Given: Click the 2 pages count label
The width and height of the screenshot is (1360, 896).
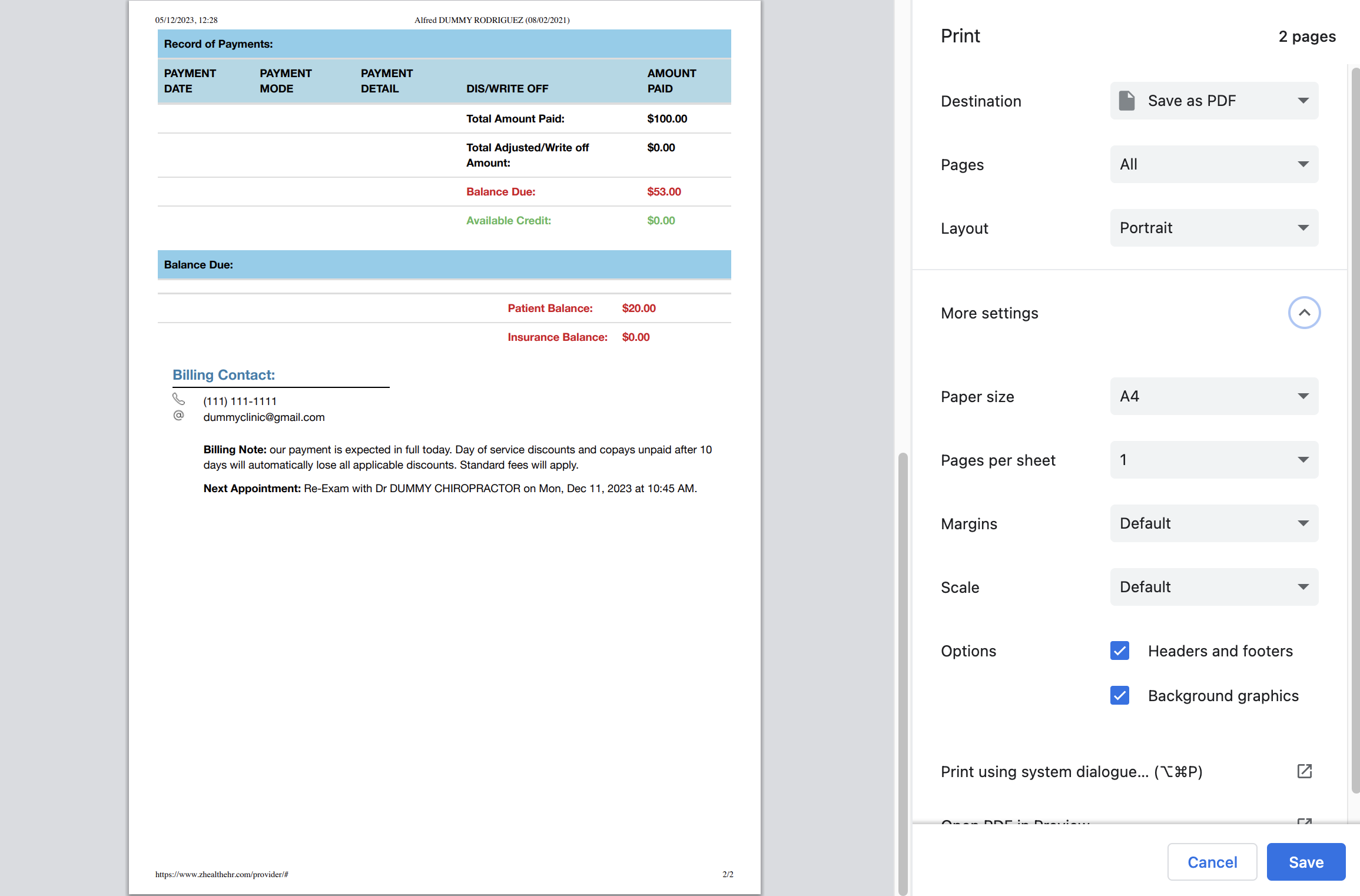Looking at the screenshot, I should tap(1307, 36).
